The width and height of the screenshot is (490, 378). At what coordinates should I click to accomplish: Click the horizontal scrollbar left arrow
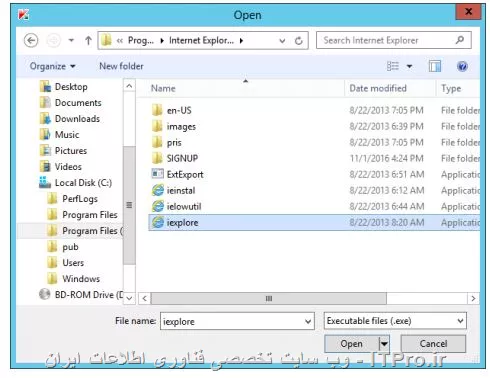[144, 298]
